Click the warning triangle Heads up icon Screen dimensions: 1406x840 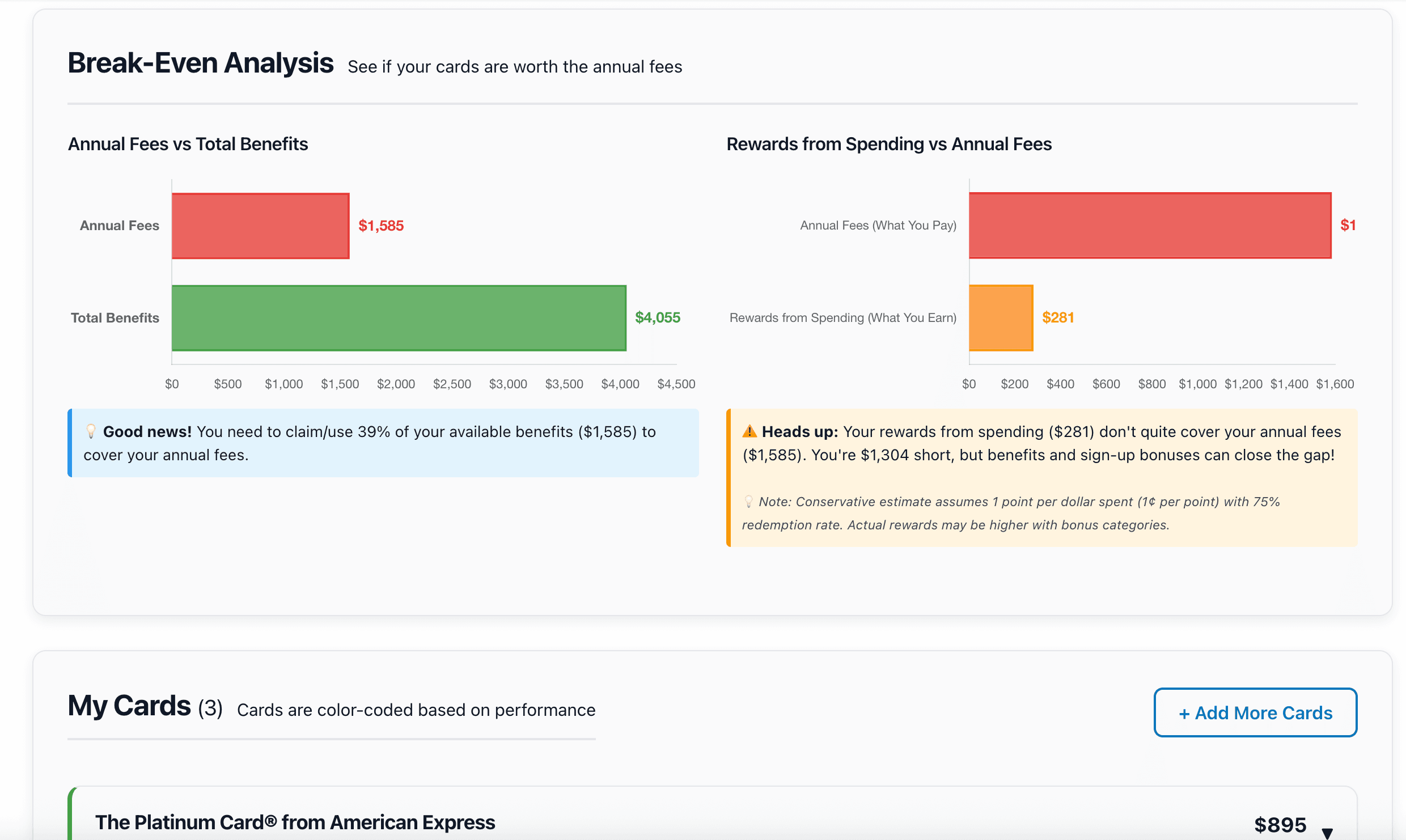tap(749, 431)
